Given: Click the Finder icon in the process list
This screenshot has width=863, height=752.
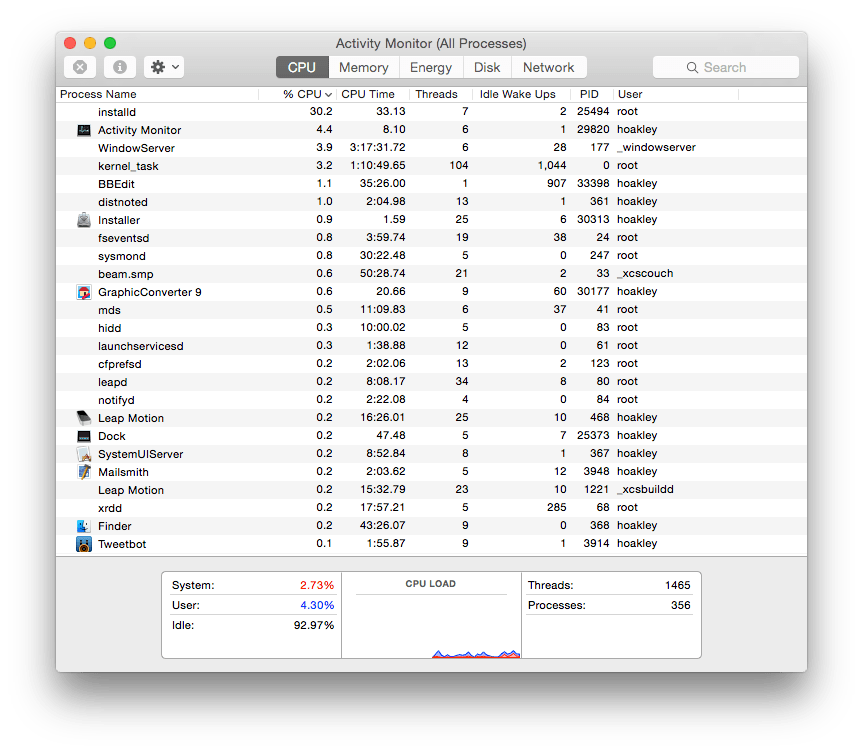Looking at the screenshot, I should point(82,525).
